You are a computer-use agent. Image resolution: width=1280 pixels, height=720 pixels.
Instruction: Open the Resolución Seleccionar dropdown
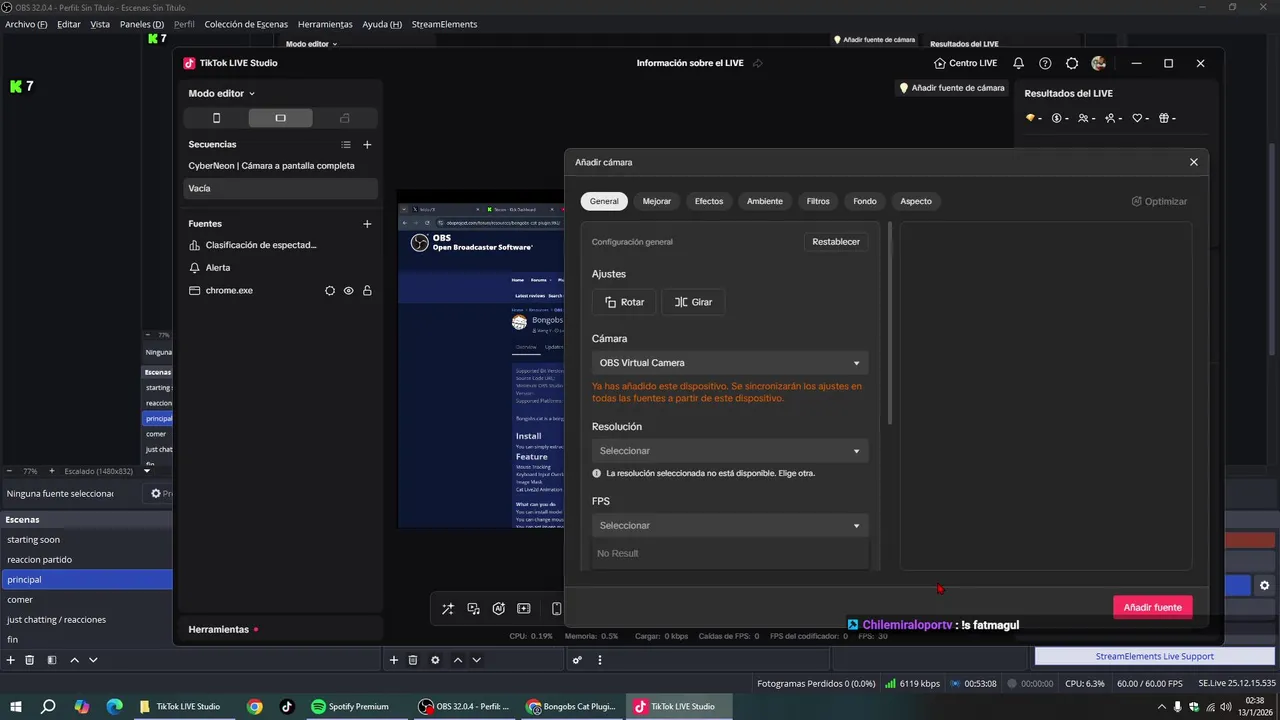[730, 451]
